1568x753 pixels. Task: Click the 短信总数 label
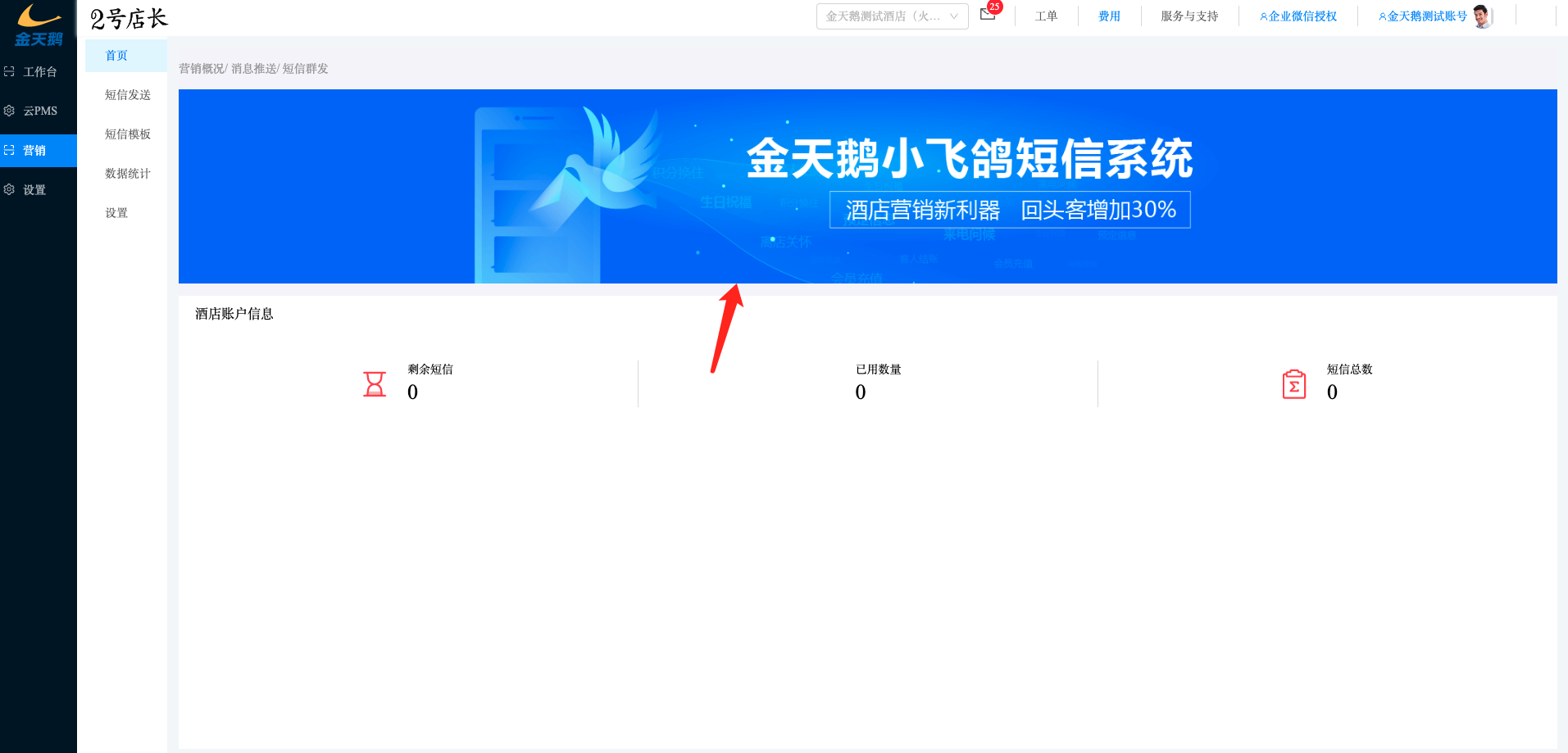coord(1350,370)
